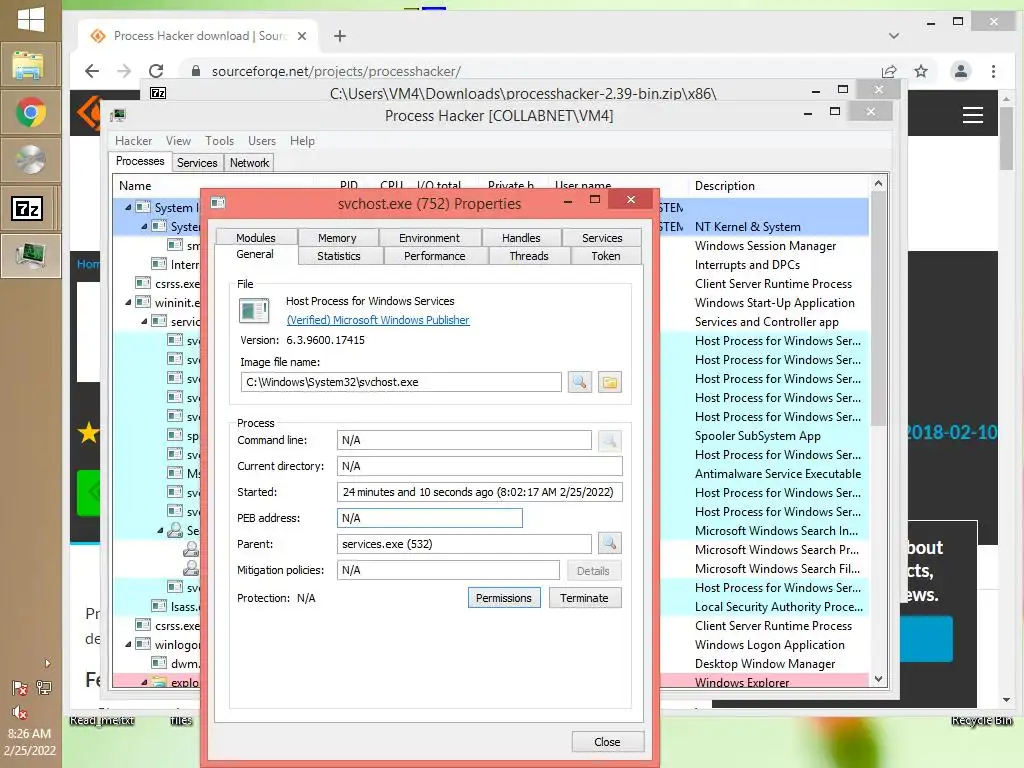Click the share page icon in address bar
This screenshot has height=768, width=1024.
coord(889,71)
